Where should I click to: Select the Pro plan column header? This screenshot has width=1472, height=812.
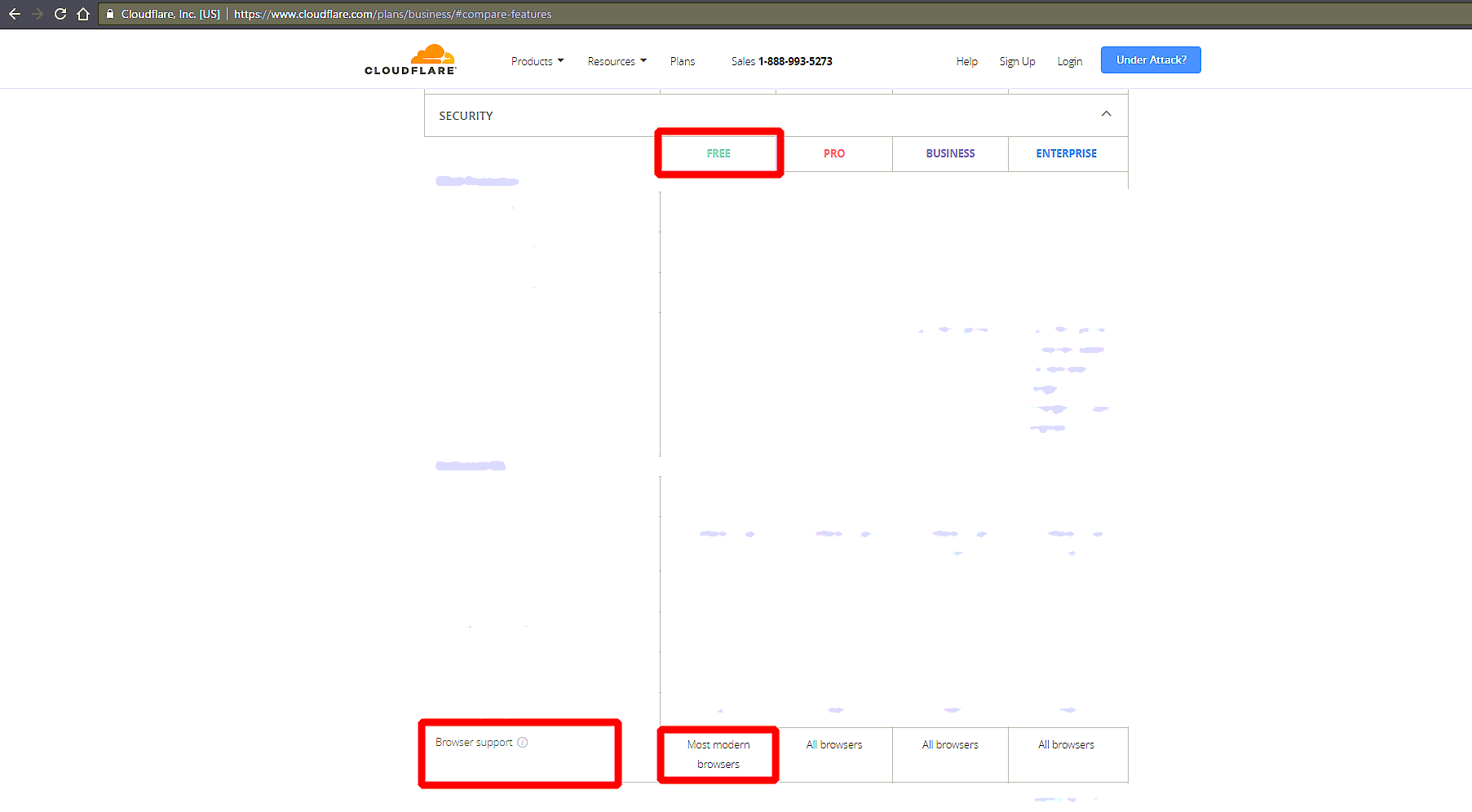834,153
